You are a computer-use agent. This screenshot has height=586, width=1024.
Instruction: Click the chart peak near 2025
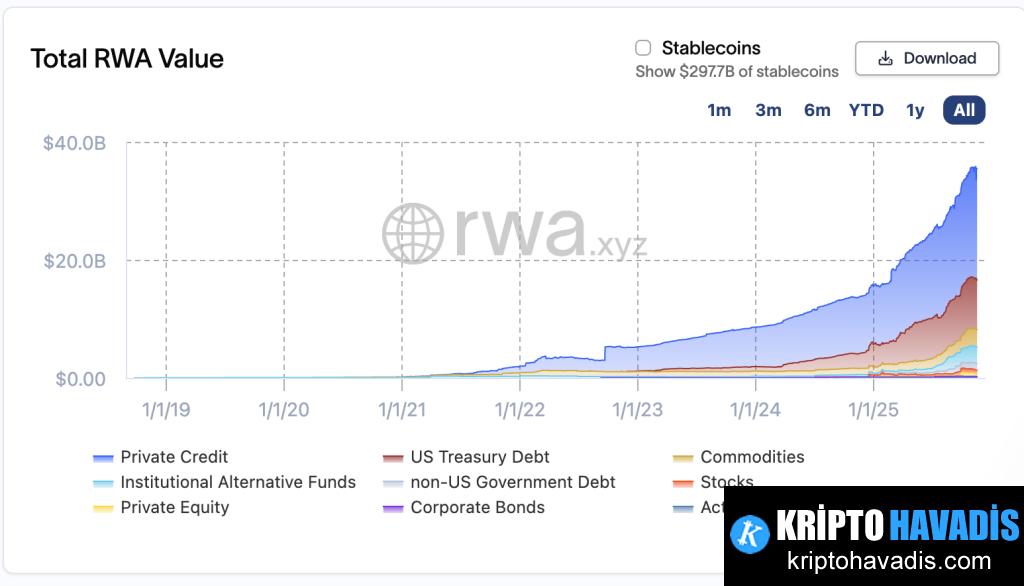(x=974, y=167)
